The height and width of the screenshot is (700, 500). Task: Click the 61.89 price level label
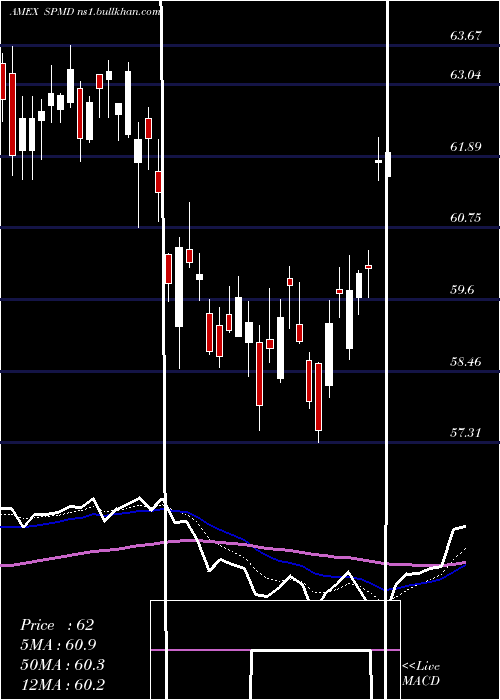click(x=466, y=146)
